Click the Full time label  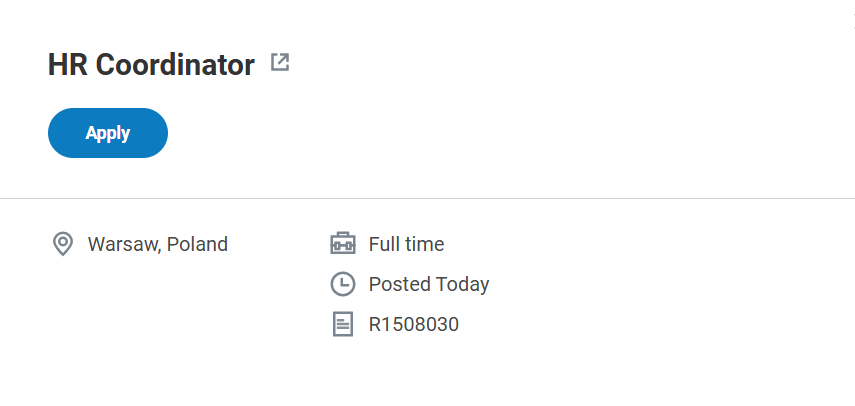pos(406,244)
